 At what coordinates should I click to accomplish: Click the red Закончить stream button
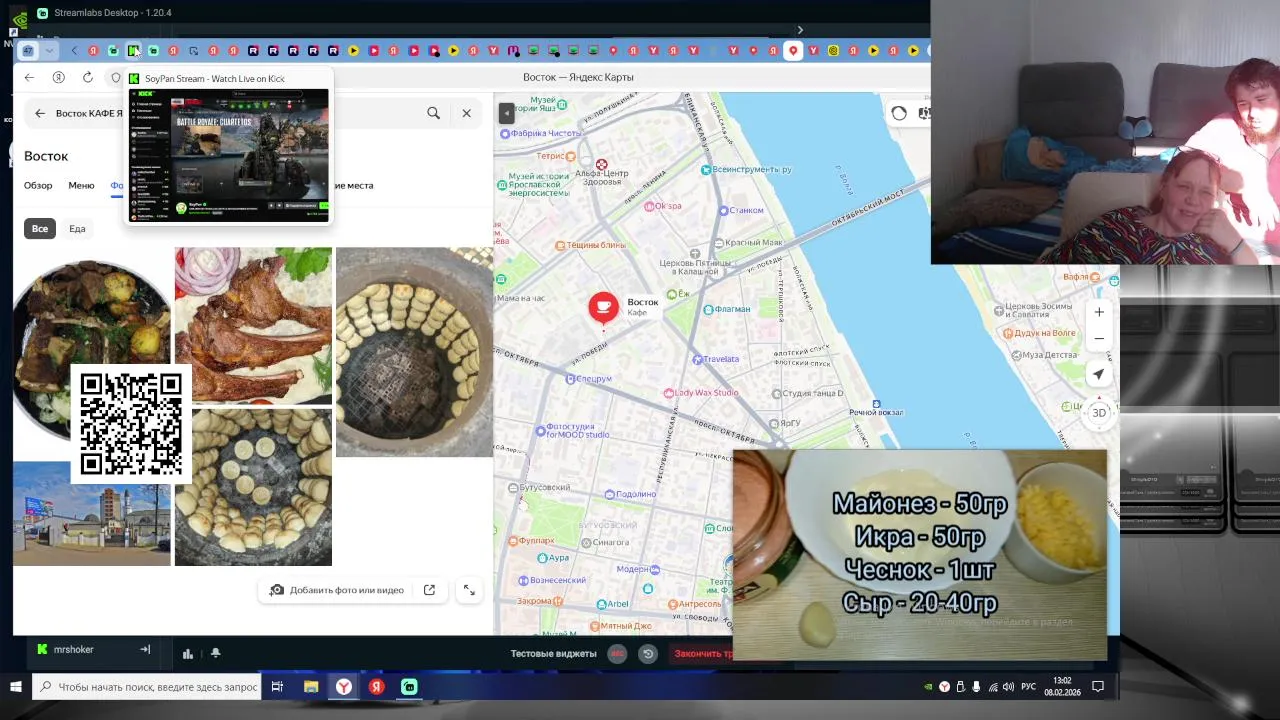[x=703, y=654]
